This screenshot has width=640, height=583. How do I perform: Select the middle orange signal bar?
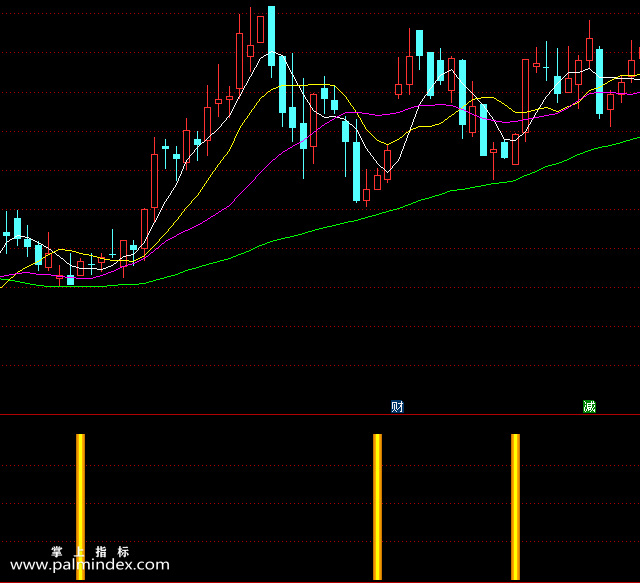[x=378, y=507]
